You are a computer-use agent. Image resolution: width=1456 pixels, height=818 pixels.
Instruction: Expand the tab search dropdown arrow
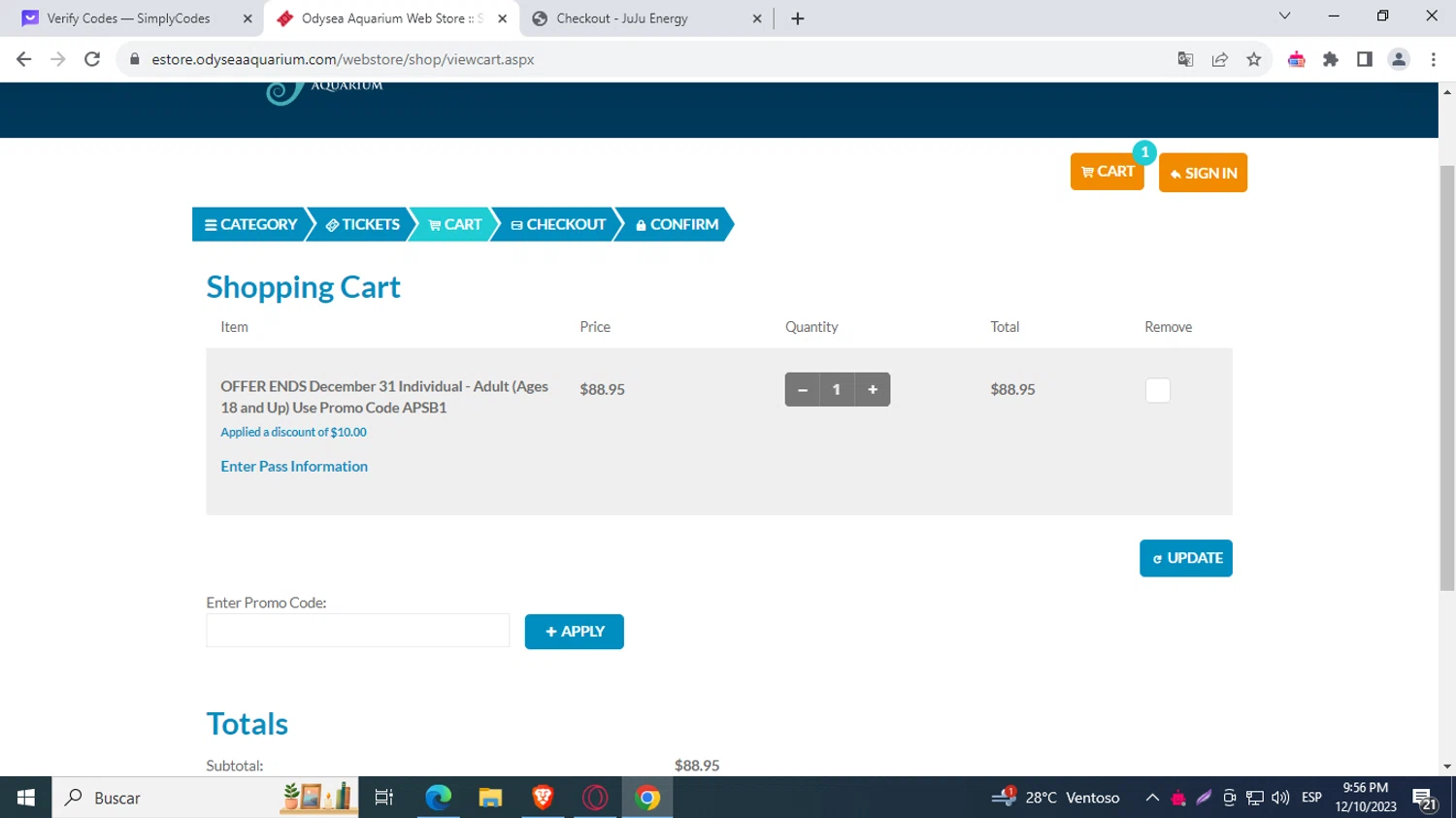(x=1284, y=16)
